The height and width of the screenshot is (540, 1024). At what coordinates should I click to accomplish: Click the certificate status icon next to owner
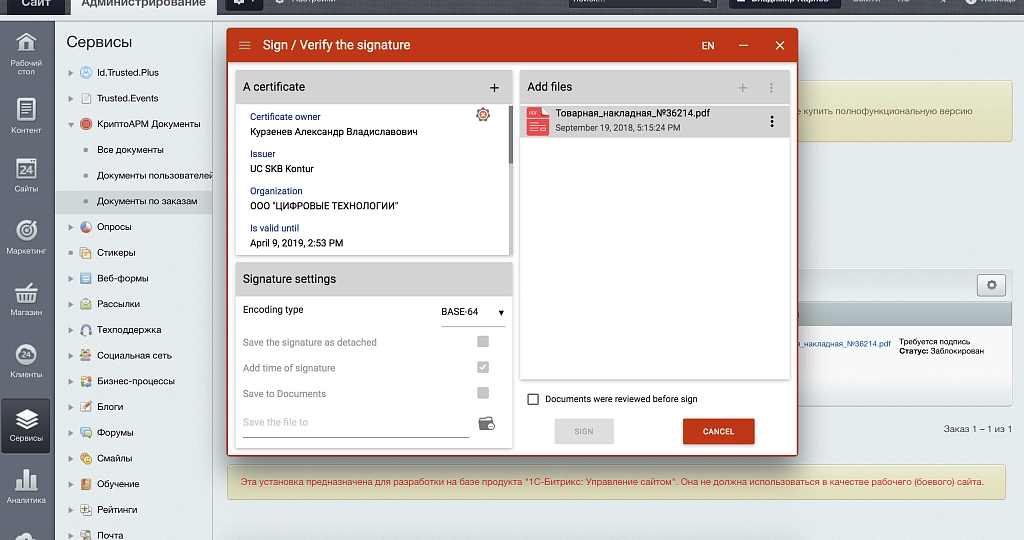(x=483, y=115)
